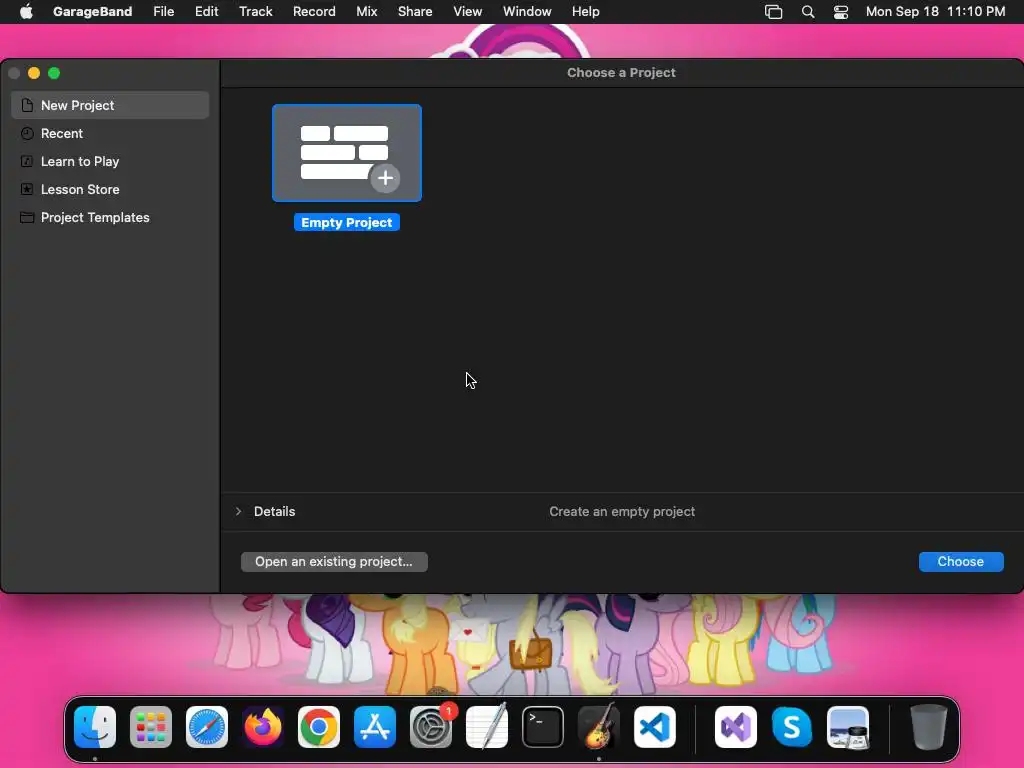Open TextEdit from the Dock
1024x768 pixels.
coord(487,727)
